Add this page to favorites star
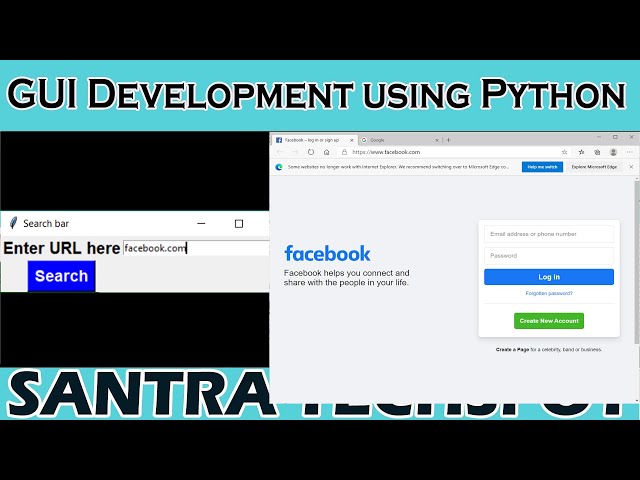Viewport: 640px width, 480px height. pyautogui.click(x=564, y=152)
